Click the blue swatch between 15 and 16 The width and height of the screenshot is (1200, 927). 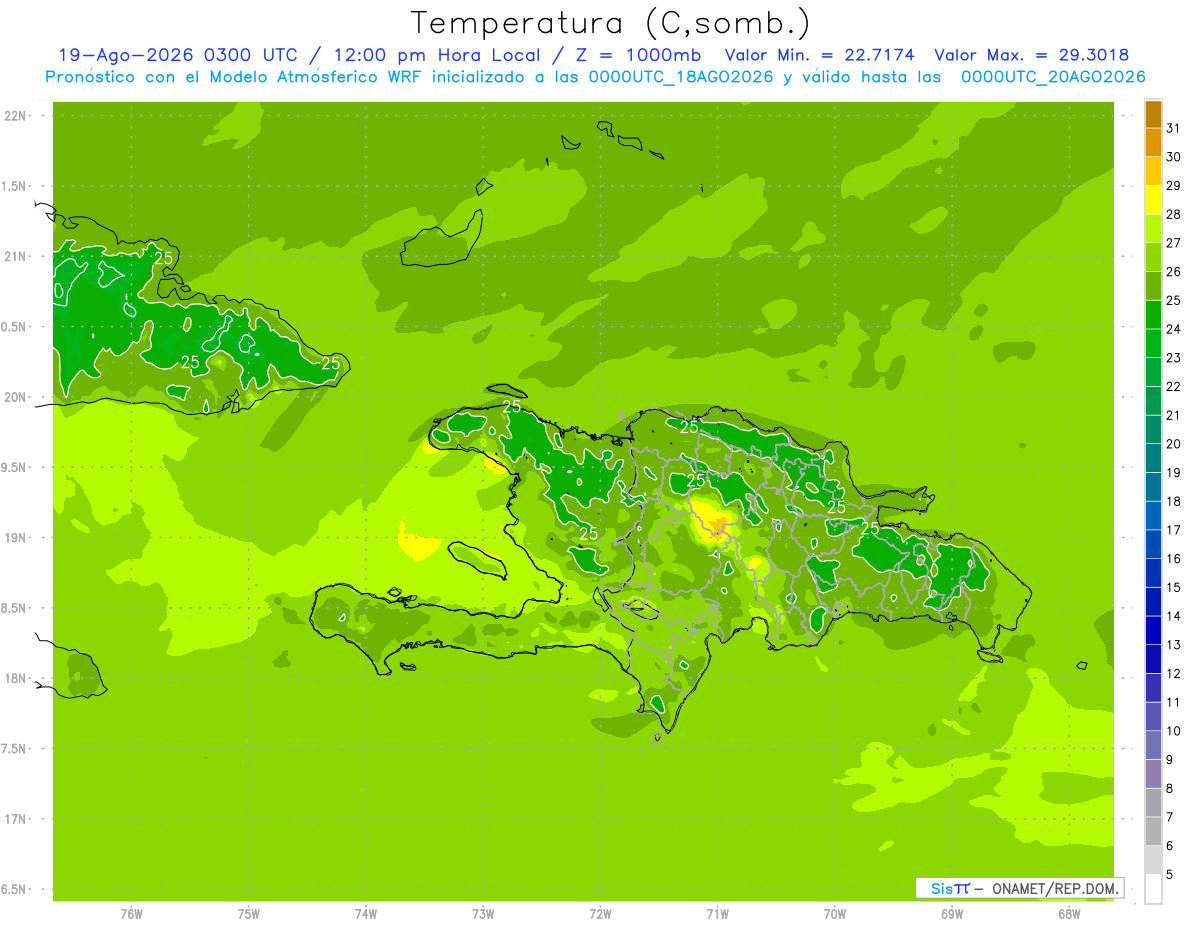1153,573
